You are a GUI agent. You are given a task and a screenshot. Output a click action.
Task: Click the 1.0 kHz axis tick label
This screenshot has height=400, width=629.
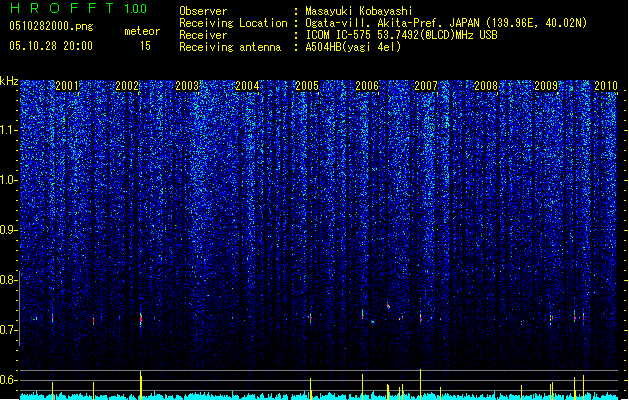tap(9, 180)
